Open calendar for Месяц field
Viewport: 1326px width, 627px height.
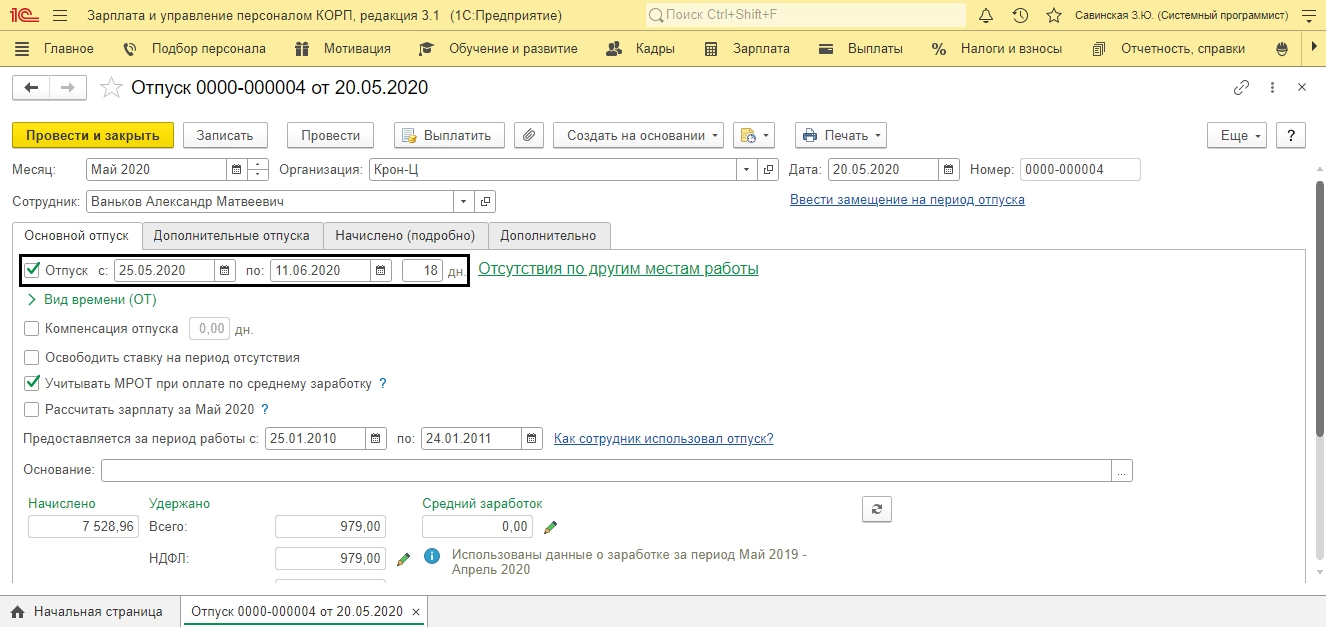click(x=236, y=170)
